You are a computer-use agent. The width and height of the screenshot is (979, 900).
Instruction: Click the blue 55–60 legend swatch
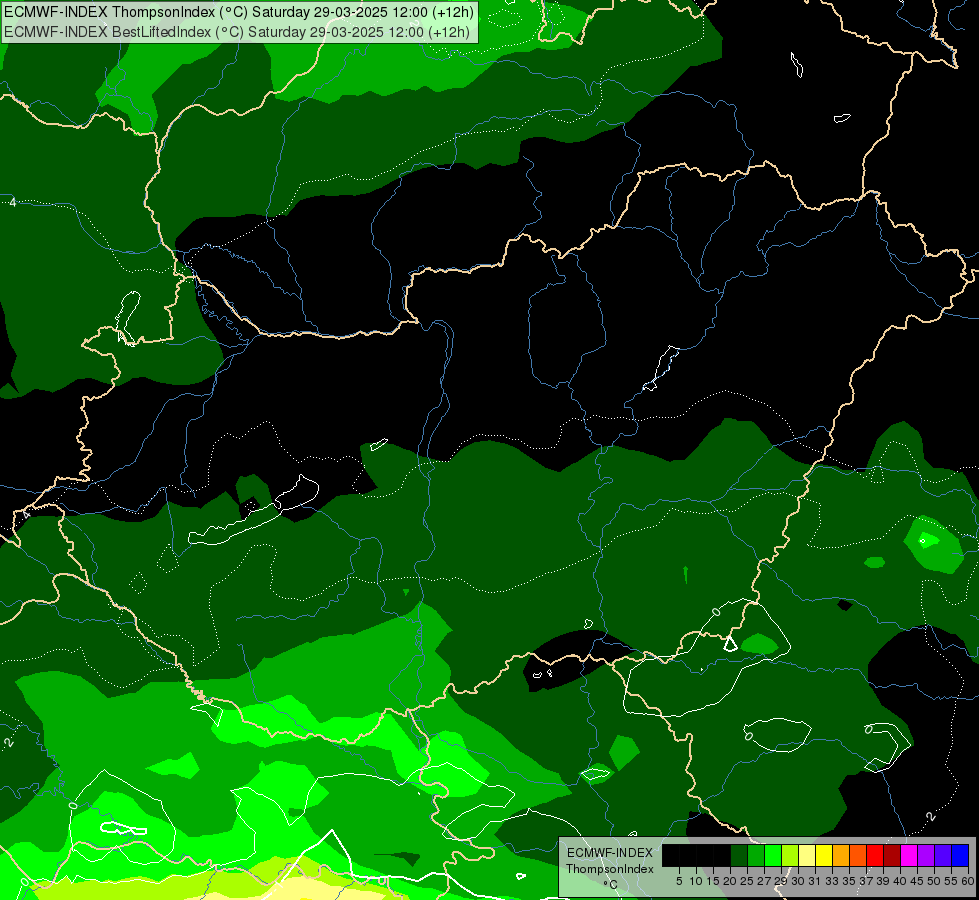(x=960, y=855)
